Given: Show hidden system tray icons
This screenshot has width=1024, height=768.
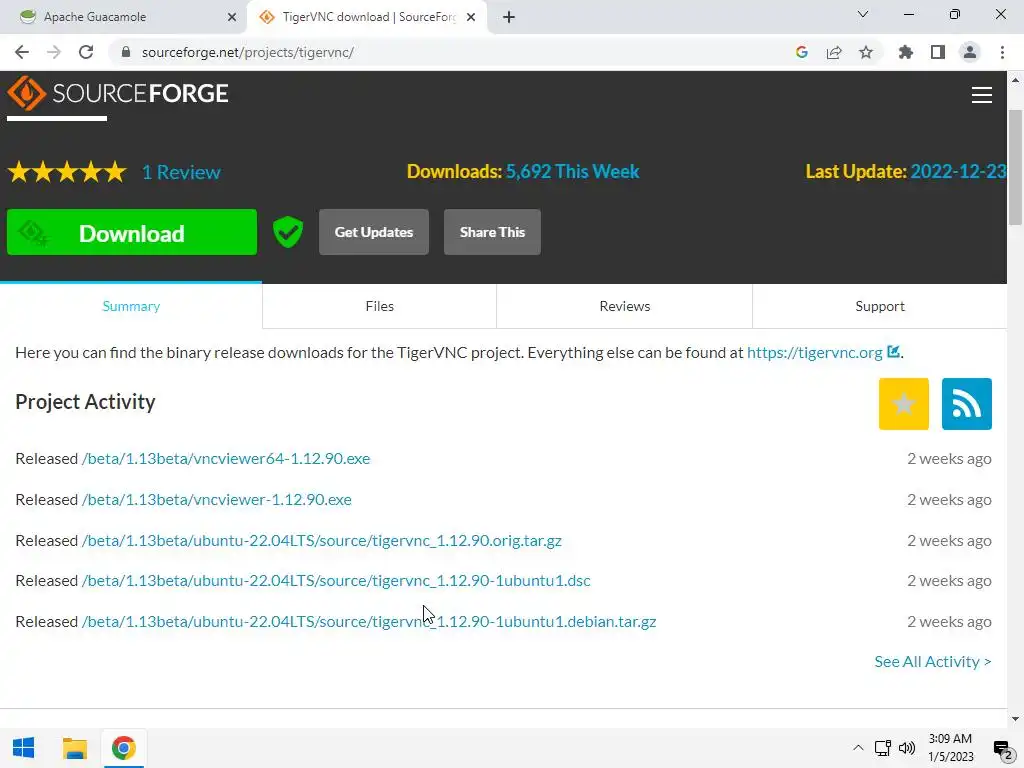Looking at the screenshot, I should pos(858,748).
